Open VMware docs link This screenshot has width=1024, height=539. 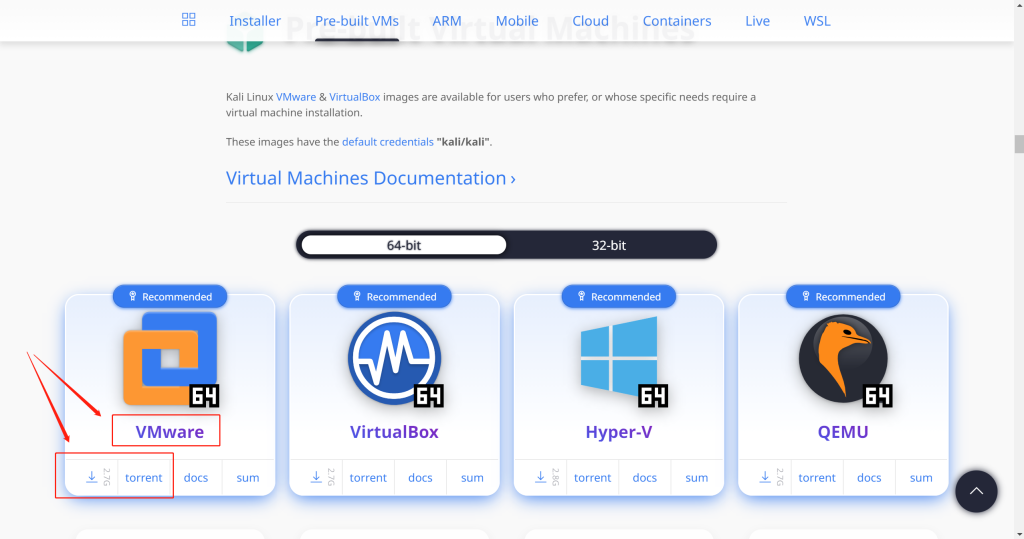coord(196,478)
